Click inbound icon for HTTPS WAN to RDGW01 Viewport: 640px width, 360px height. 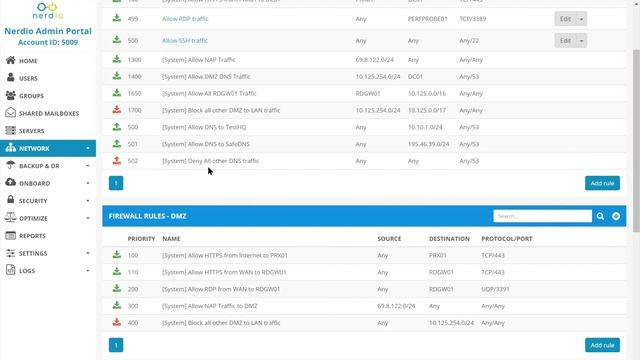pyautogui.click(x=117, y=271)
